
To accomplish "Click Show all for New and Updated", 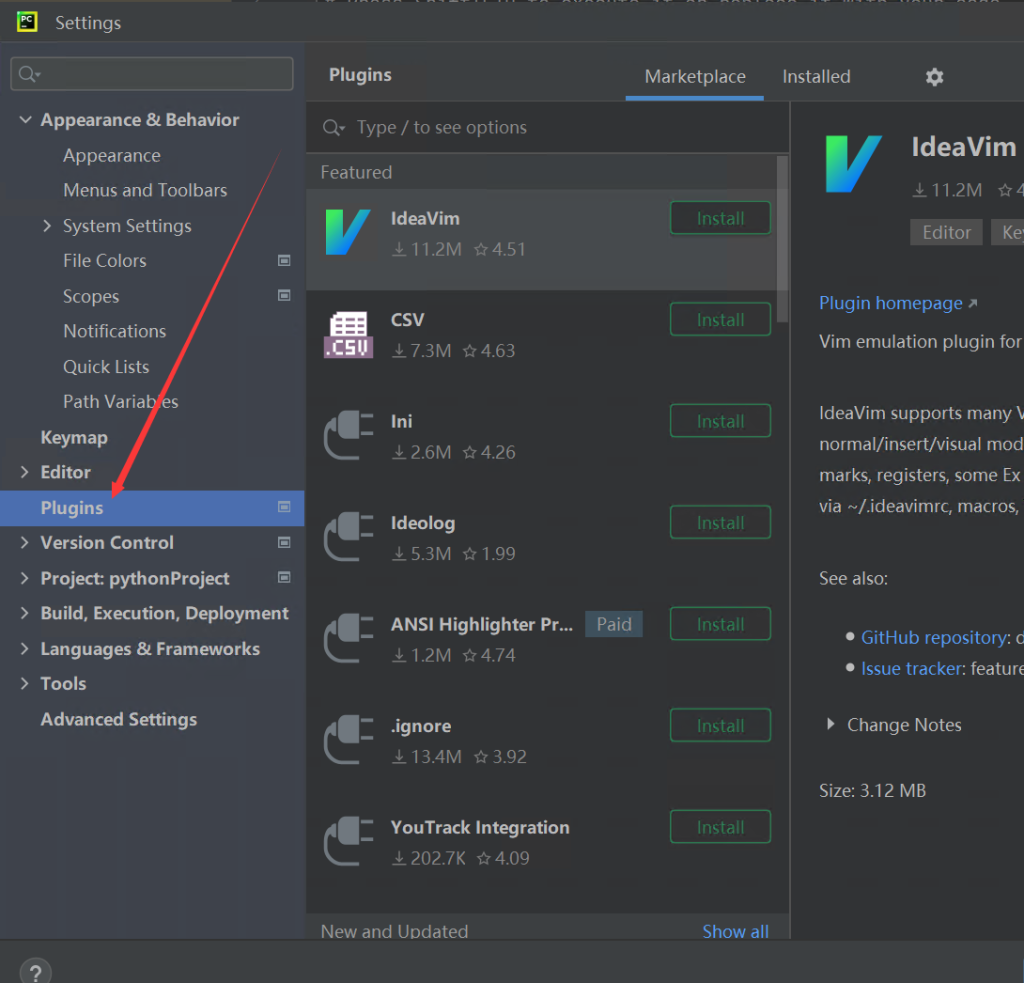I will pos(735,931).
